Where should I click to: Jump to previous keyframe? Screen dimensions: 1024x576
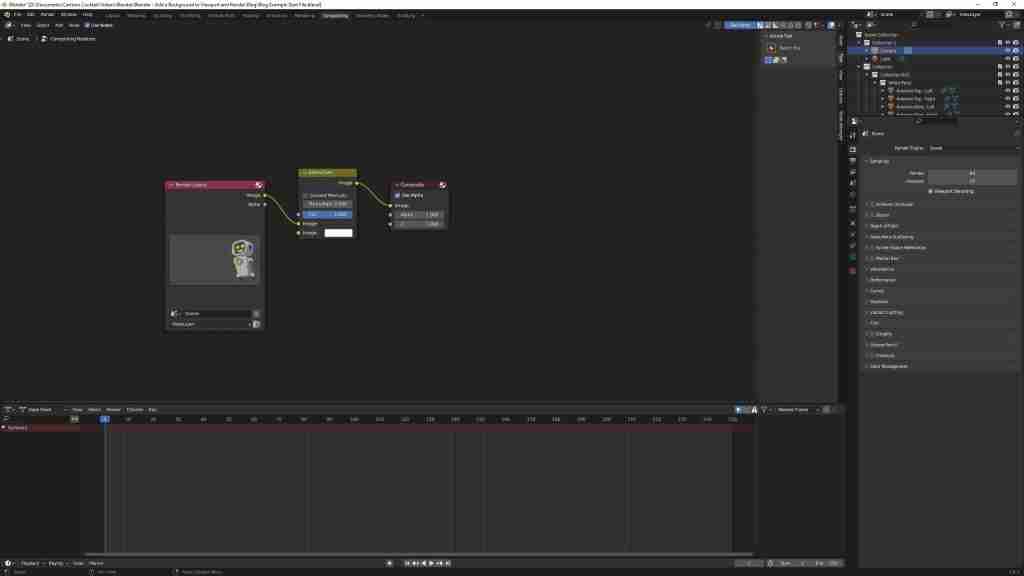(x=415, y=563)
